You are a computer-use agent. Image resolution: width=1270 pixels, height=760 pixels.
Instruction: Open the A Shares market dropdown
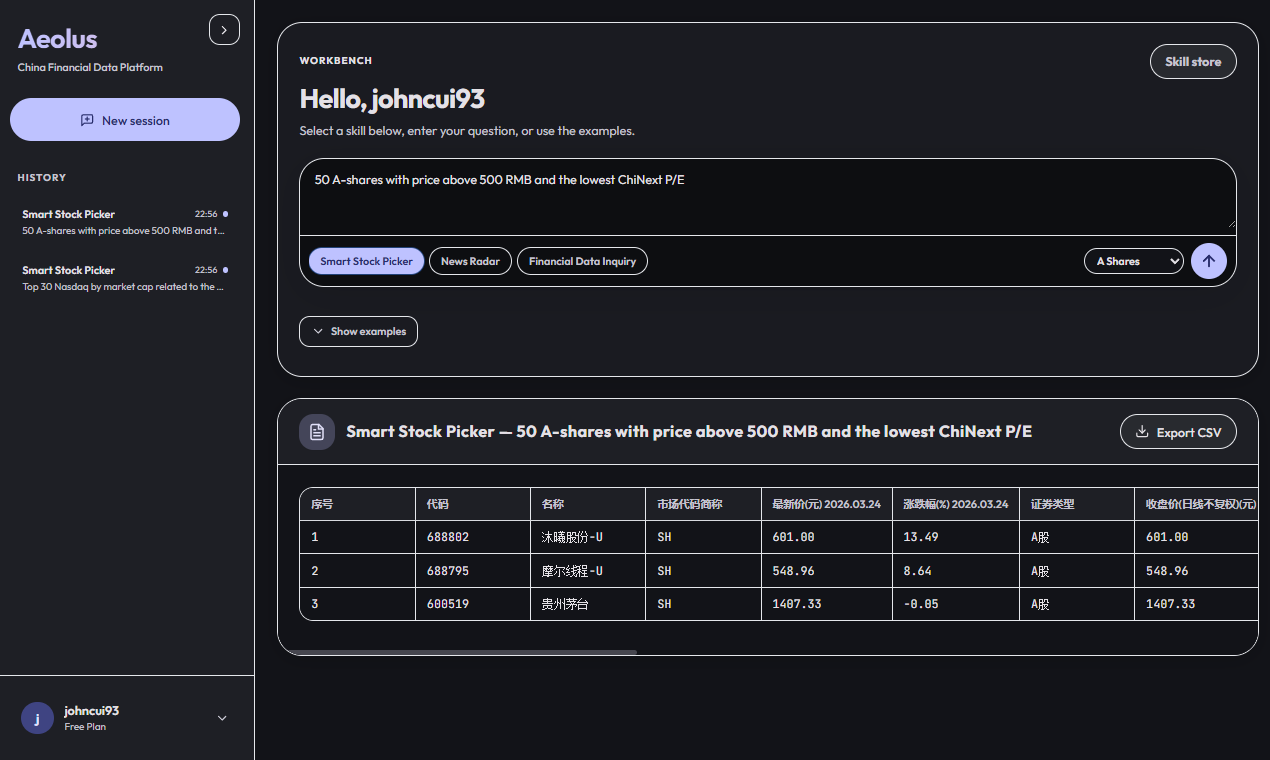[1133, 260]
